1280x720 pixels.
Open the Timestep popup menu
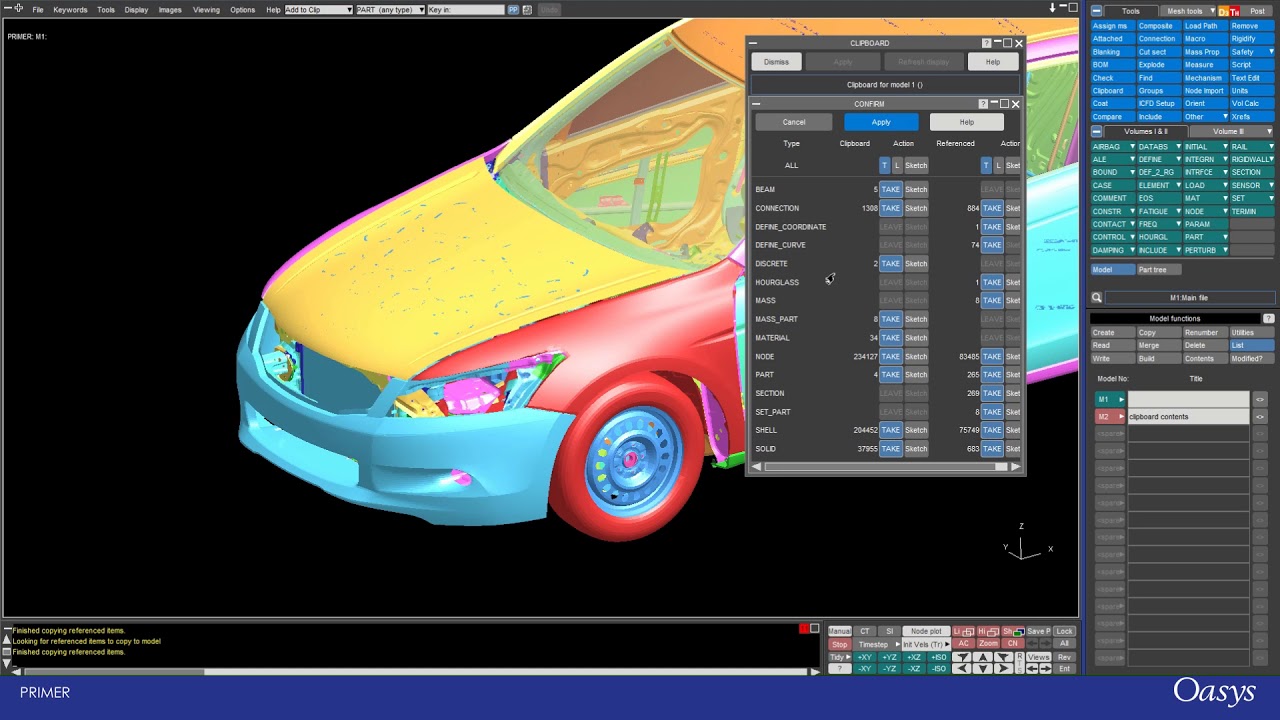(877, 644)
